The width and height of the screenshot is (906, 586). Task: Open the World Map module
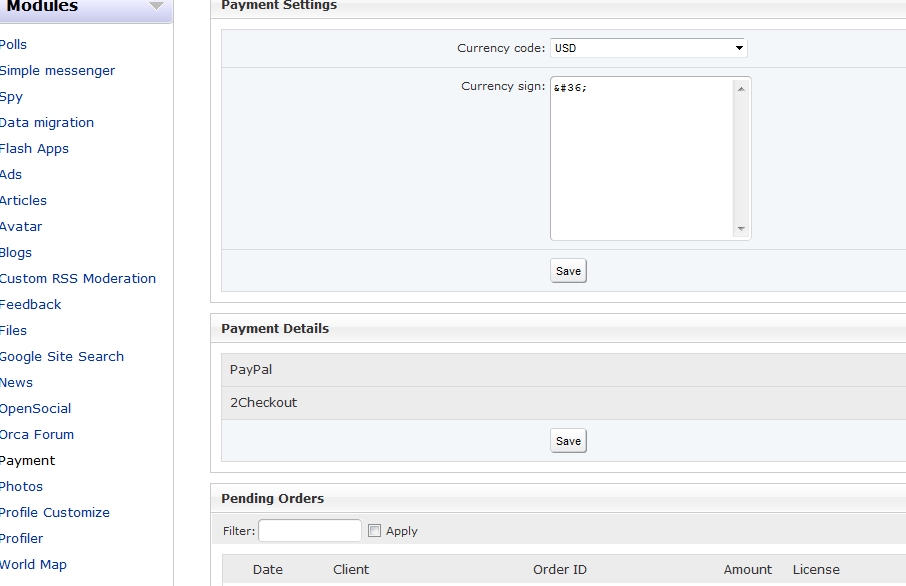pos(33,565)
